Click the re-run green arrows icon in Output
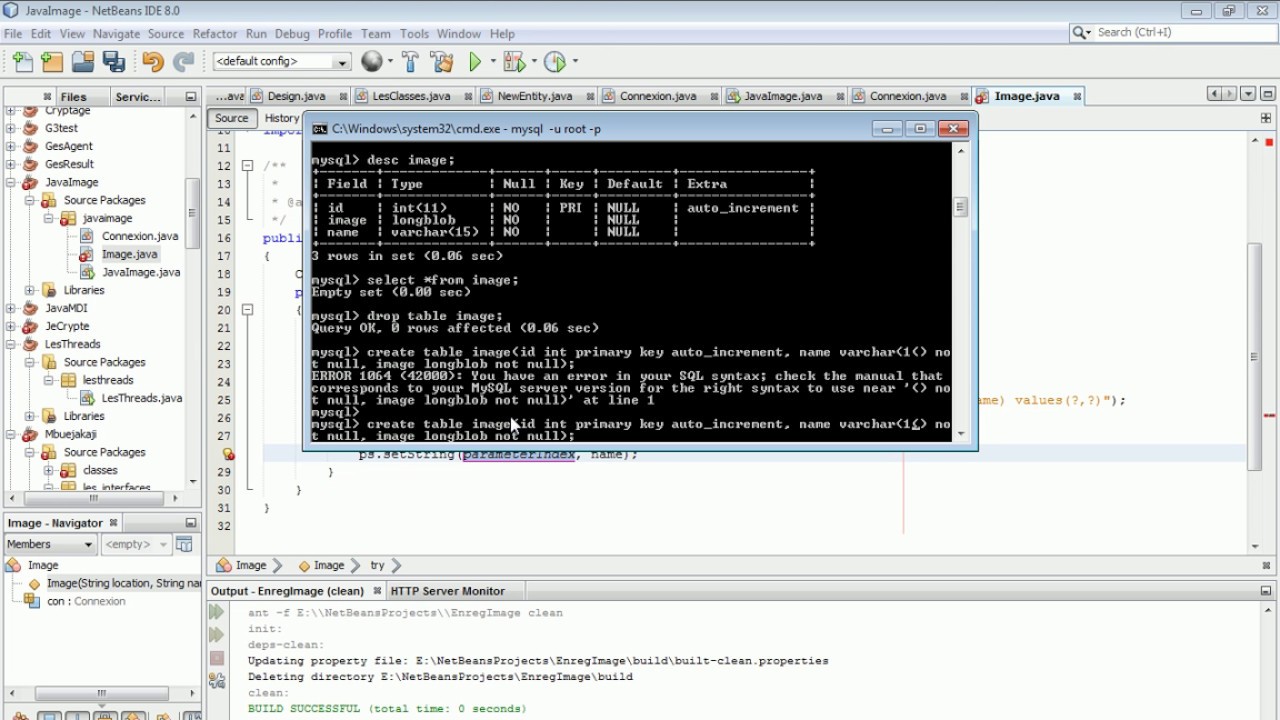 click(x=217, y=614)
